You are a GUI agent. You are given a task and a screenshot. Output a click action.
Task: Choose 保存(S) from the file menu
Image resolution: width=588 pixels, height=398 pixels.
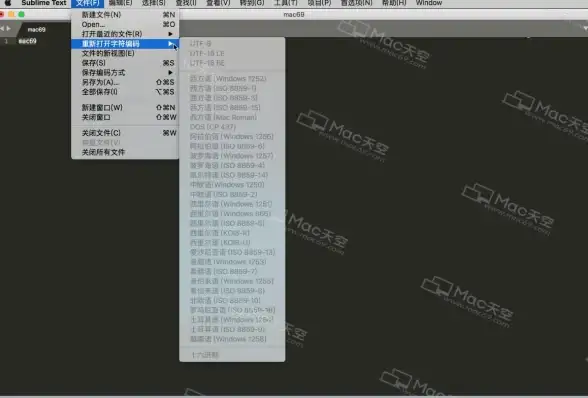125,63
